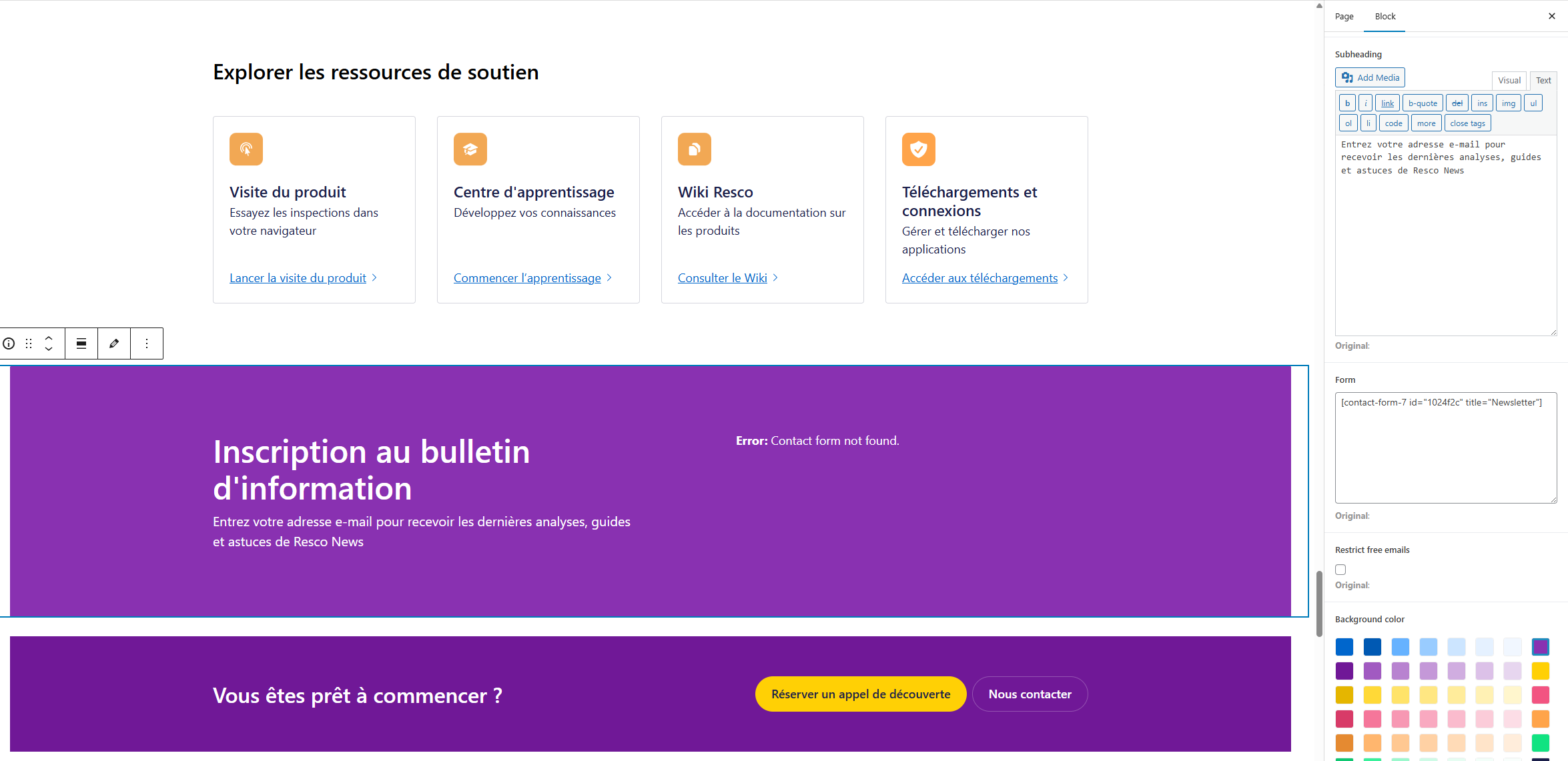Screen dimensions: 1568x761
Task: Select the yellow background color swatch
Action: coord(1540,671)
